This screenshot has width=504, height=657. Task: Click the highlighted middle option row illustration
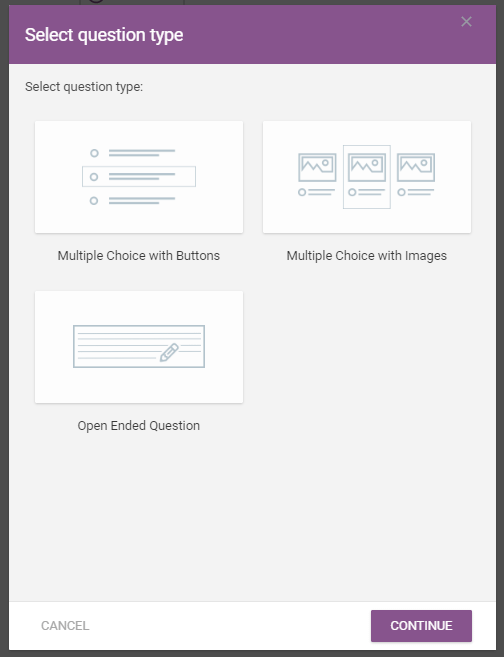[x=139, y=177]
